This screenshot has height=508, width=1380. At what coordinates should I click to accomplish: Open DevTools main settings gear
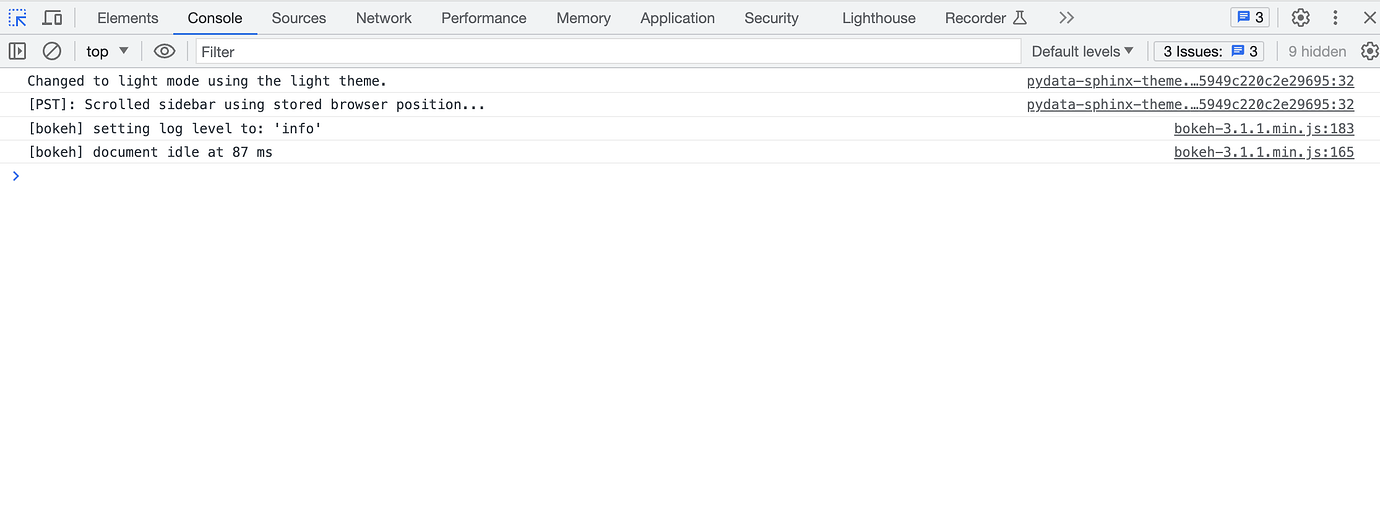click(1300, 18)
